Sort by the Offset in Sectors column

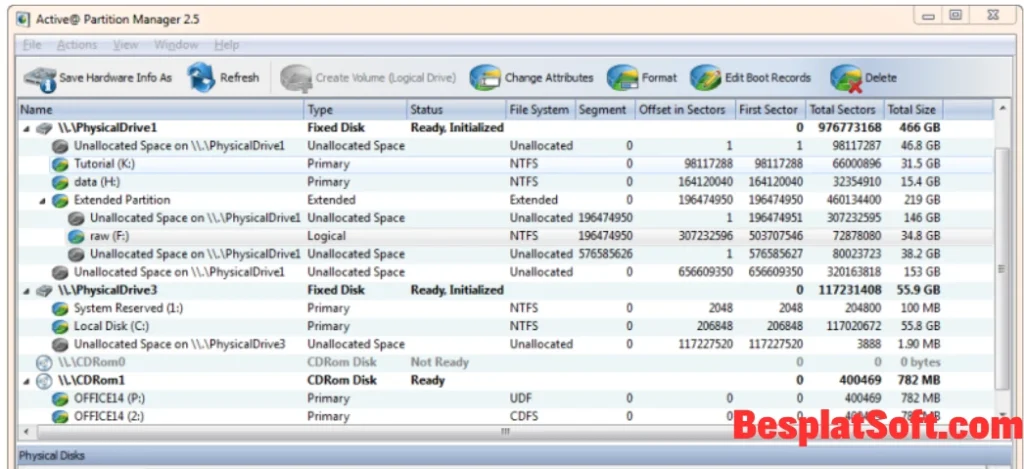click(x=685, y=110)
